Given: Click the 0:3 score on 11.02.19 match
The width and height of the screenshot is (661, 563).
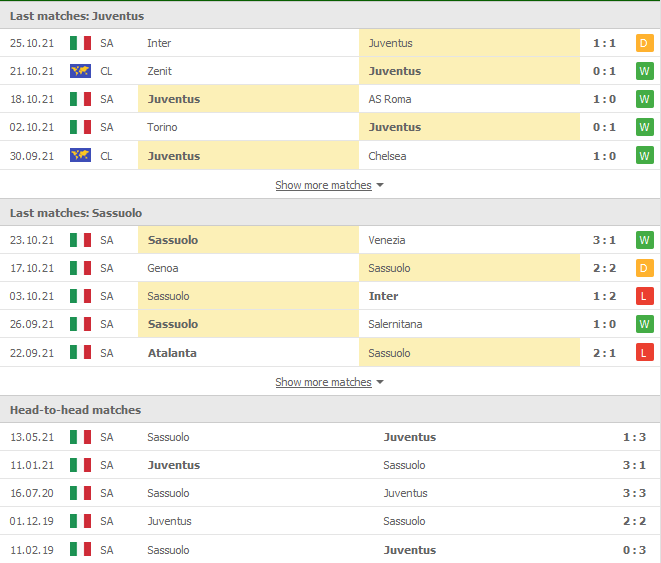Looking at the screenshot, I should [x=633, y=550].
